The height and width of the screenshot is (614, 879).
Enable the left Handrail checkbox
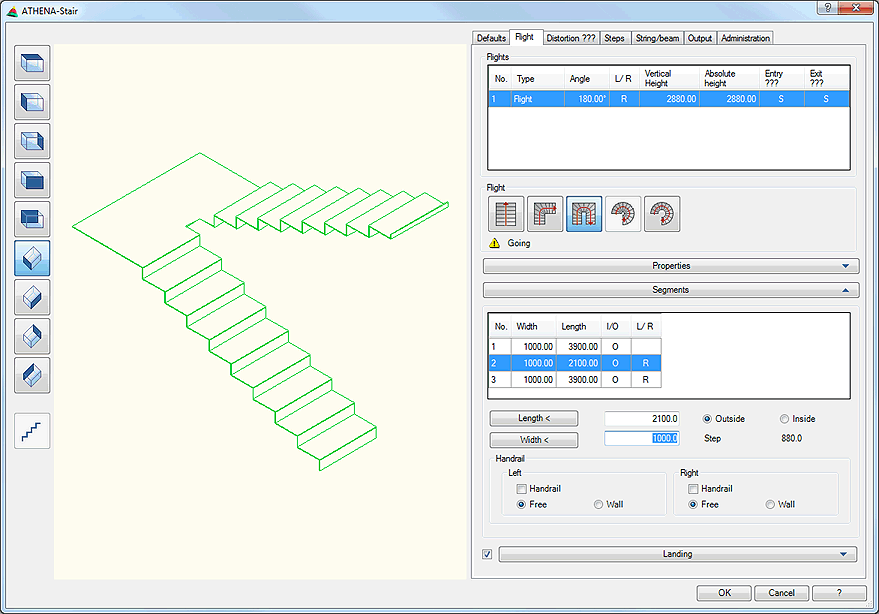coord(524,489)
